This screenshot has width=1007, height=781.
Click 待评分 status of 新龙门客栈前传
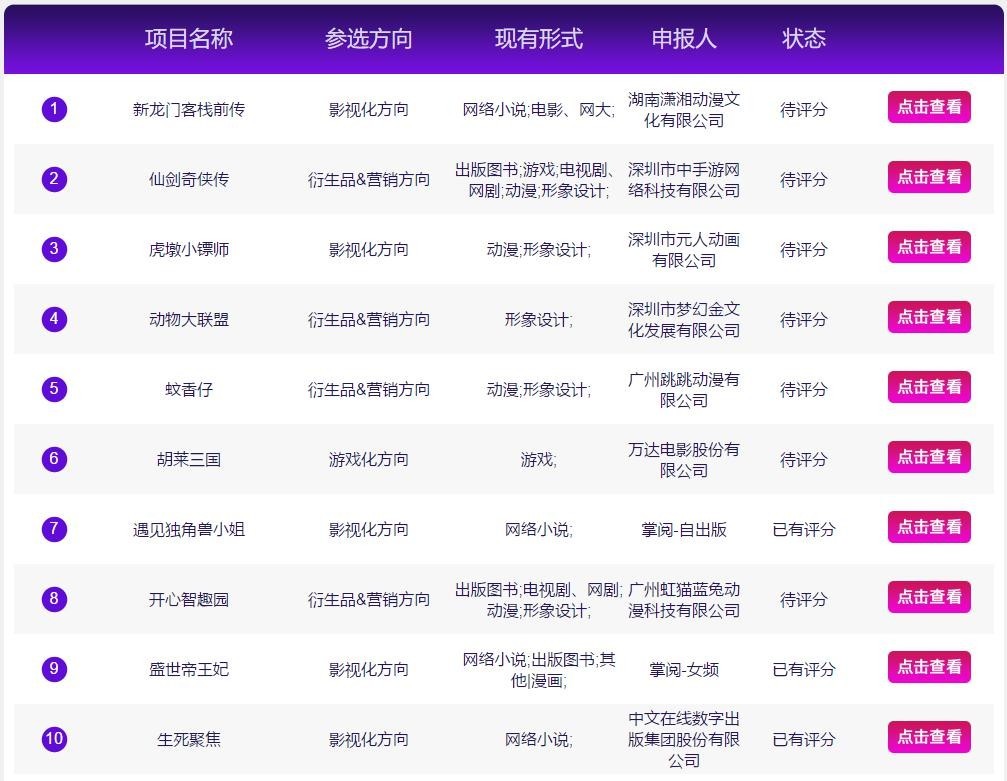pyautogui.click(x=804, y=110)
